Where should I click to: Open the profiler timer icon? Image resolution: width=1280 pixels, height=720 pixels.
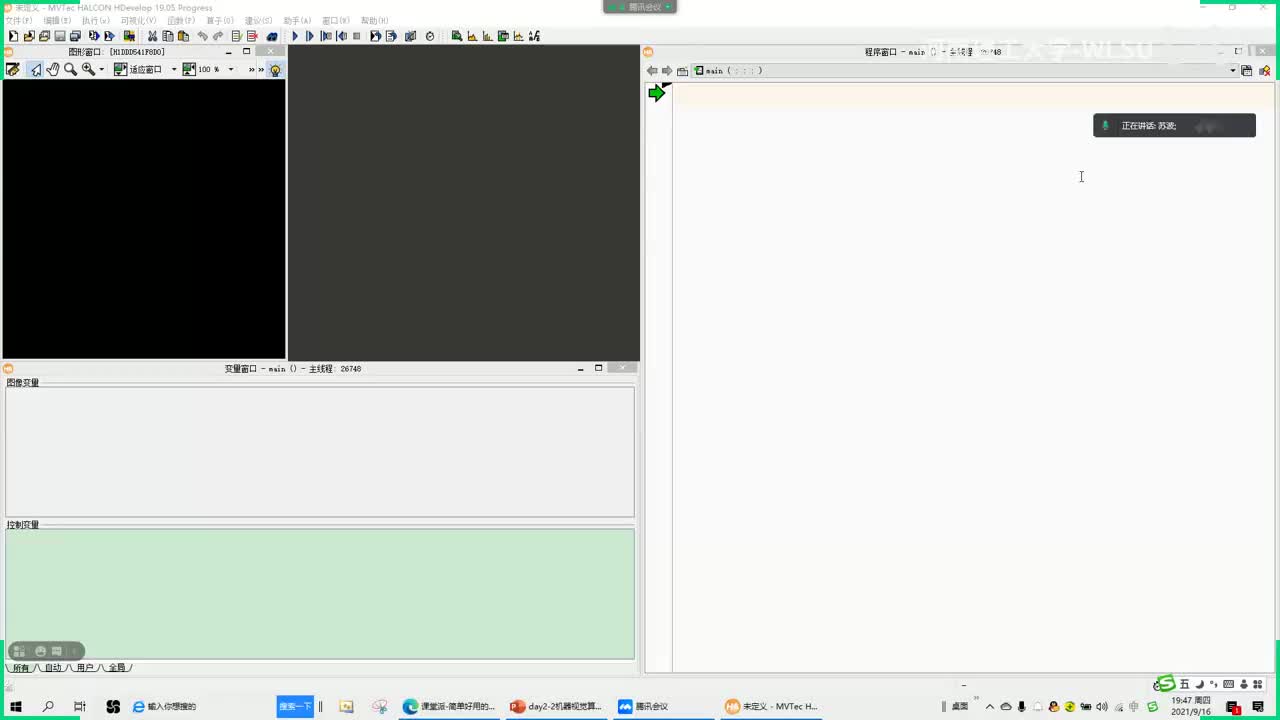click(430, 36)
